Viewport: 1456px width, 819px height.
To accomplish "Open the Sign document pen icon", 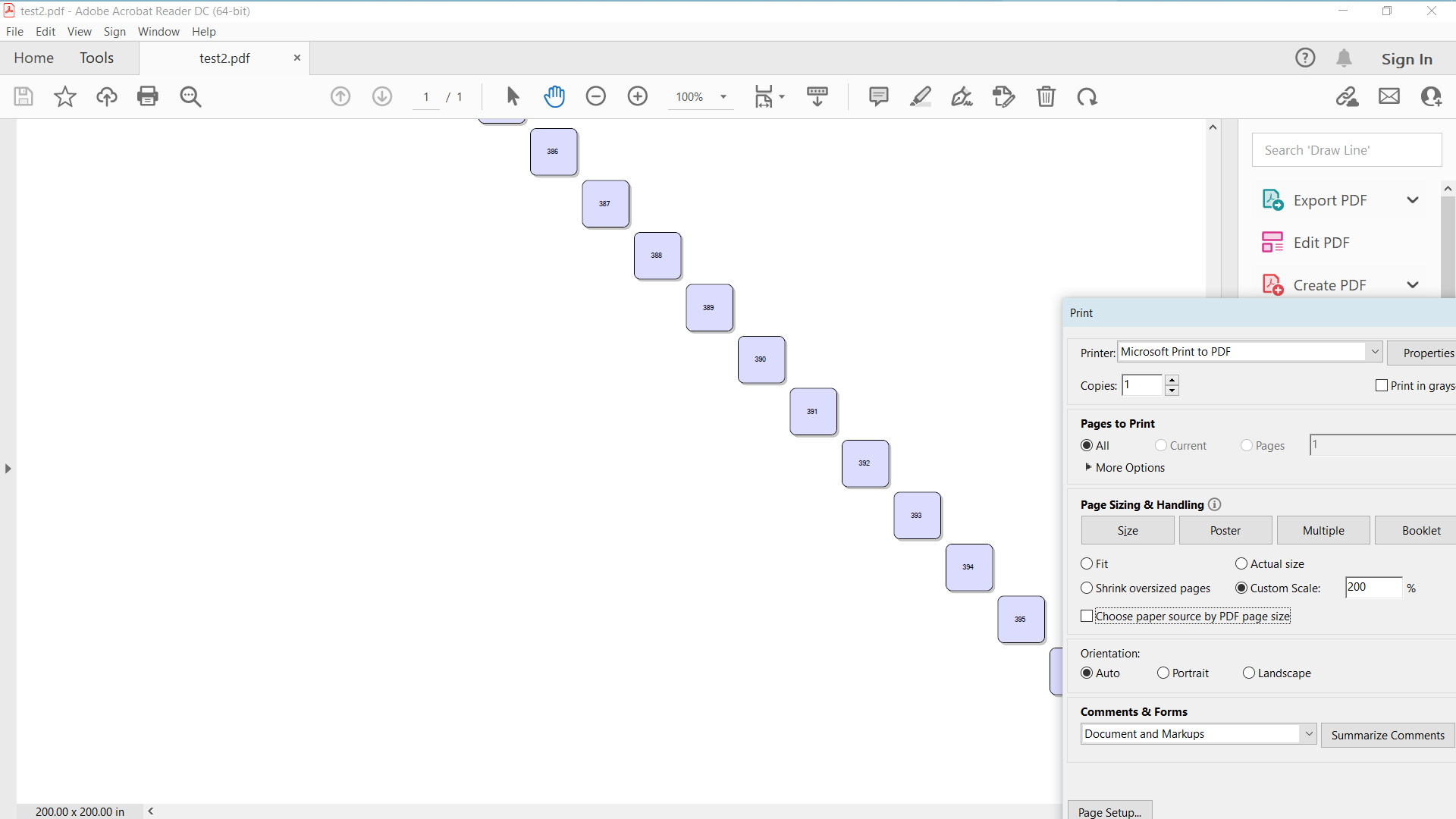I will tap(962, 96).
